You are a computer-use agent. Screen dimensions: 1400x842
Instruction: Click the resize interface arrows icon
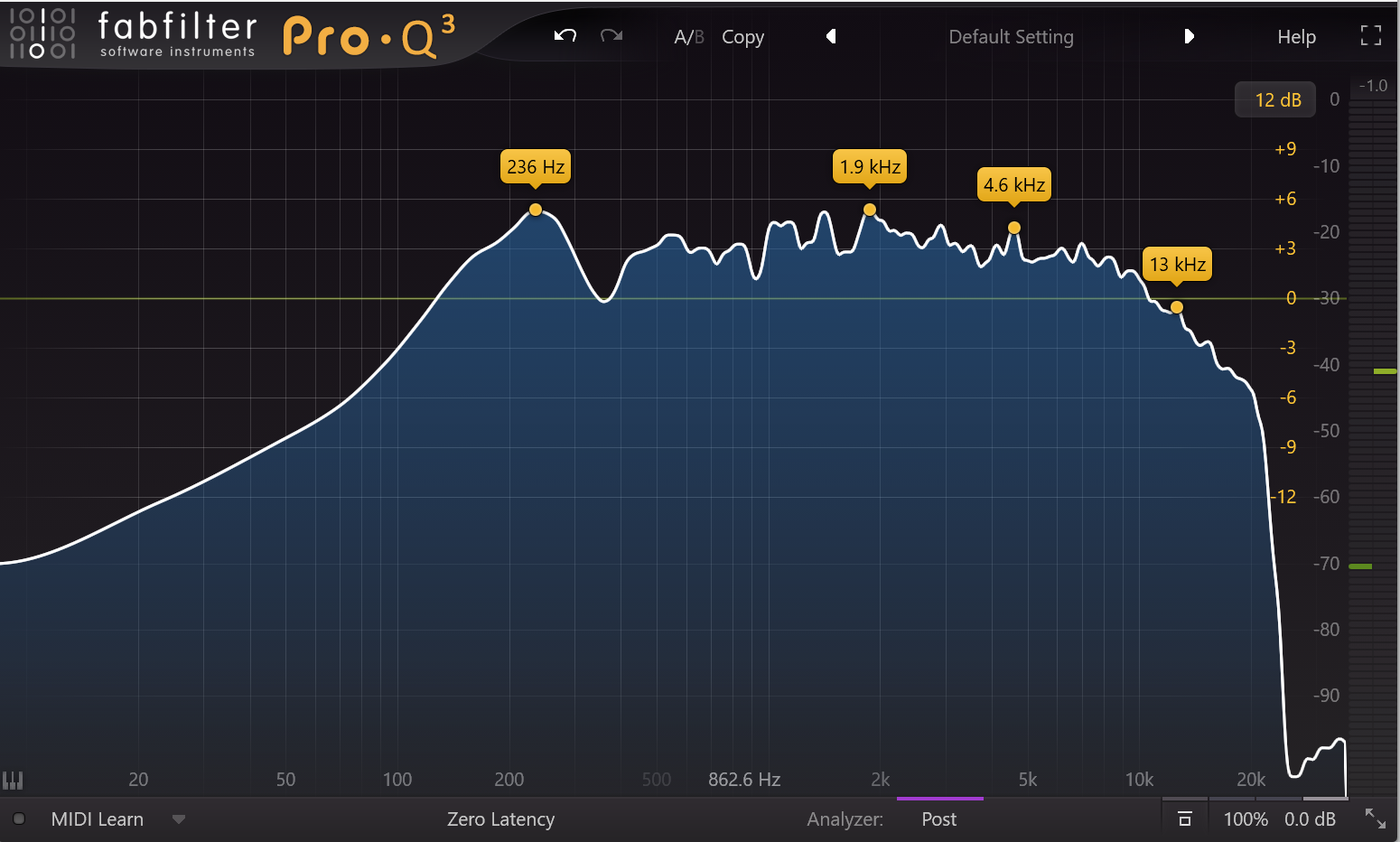click(1375, 819)
